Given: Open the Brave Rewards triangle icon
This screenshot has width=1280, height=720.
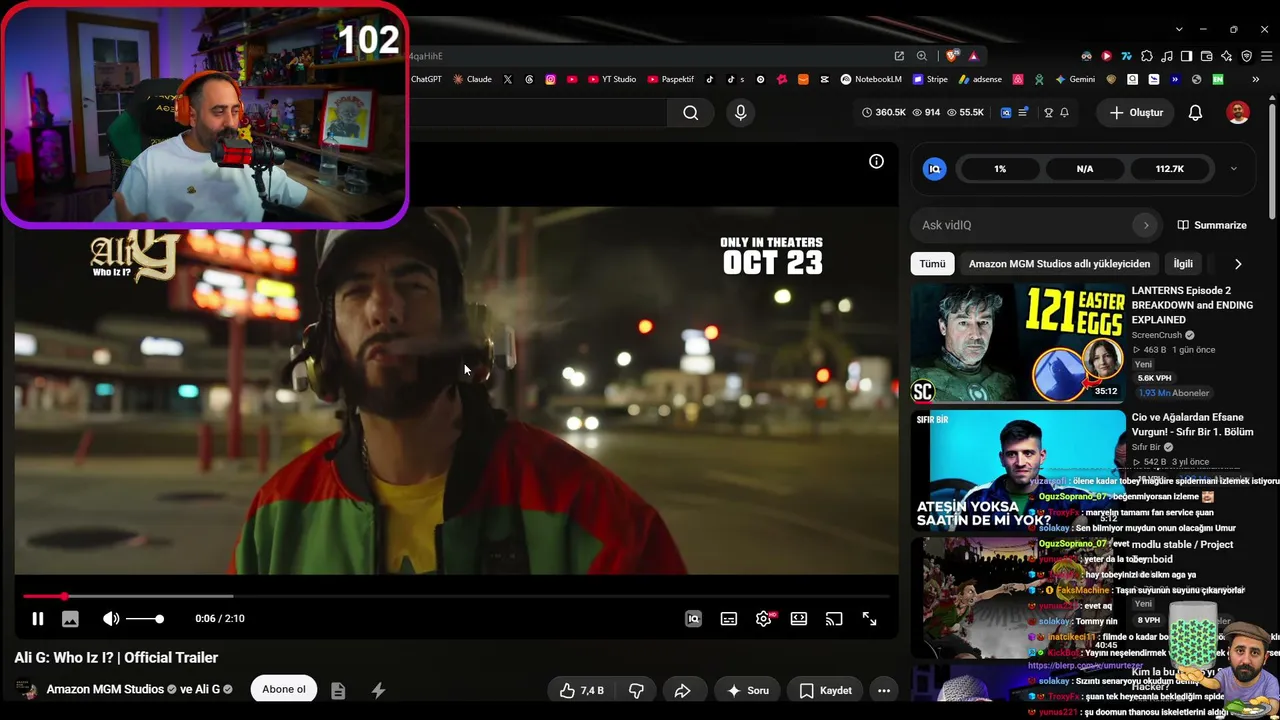Looking at the screenshot, I should (x=973, y=56).
